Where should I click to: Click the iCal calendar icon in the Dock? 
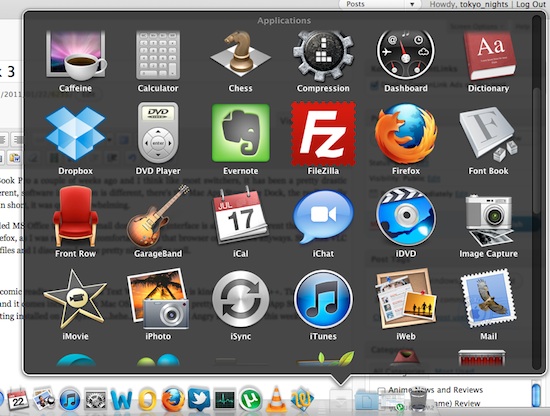tap(18, 399)
